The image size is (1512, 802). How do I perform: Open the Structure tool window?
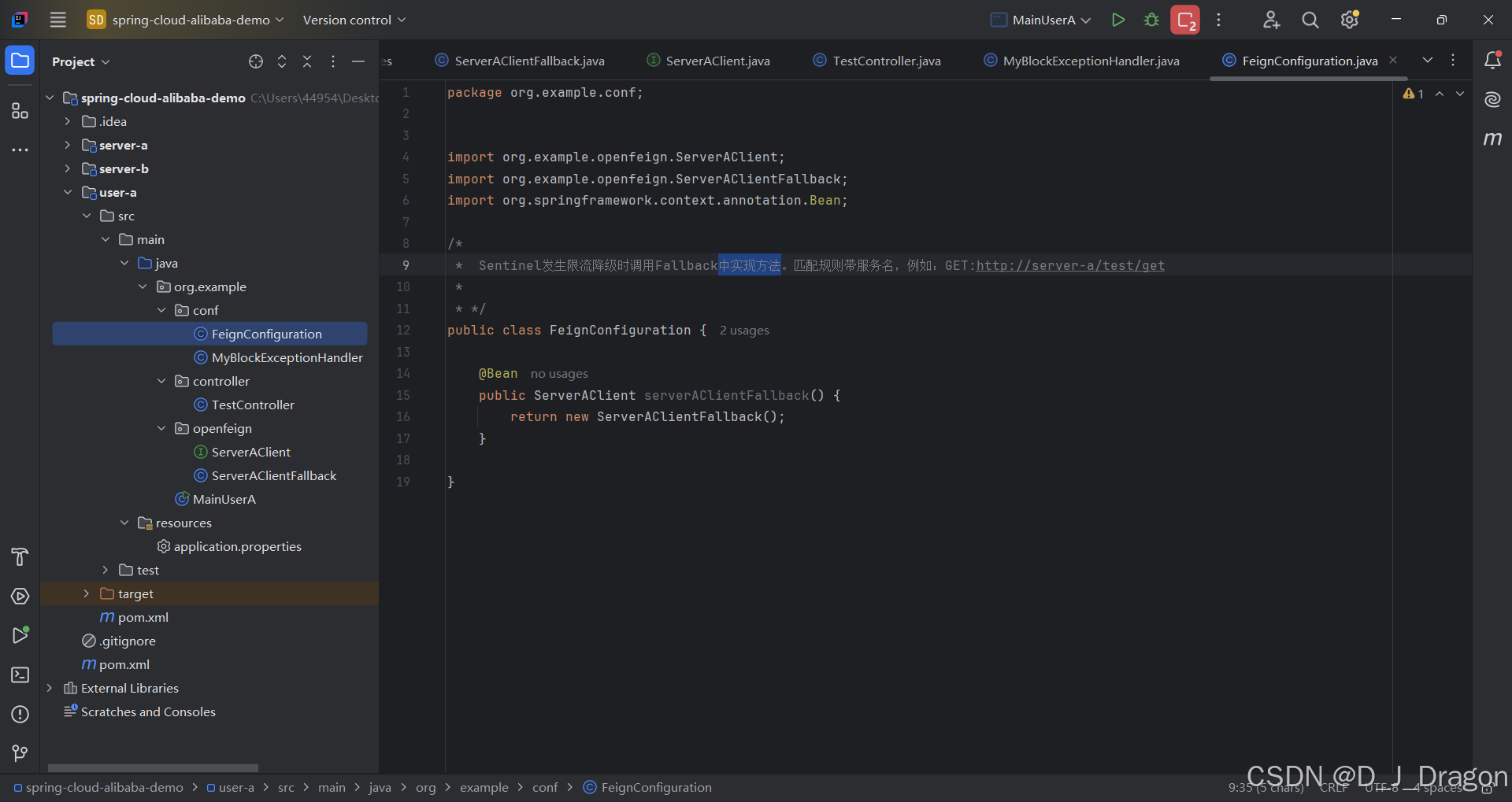[20, 111]
